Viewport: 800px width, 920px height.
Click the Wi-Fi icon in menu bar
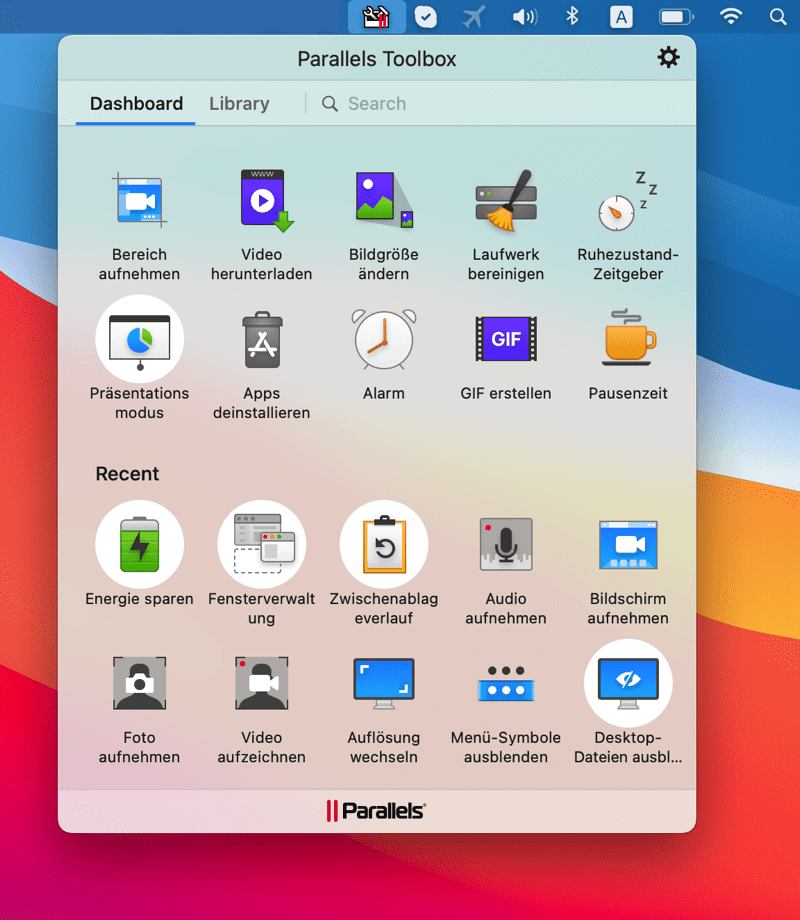coord(732,16)
